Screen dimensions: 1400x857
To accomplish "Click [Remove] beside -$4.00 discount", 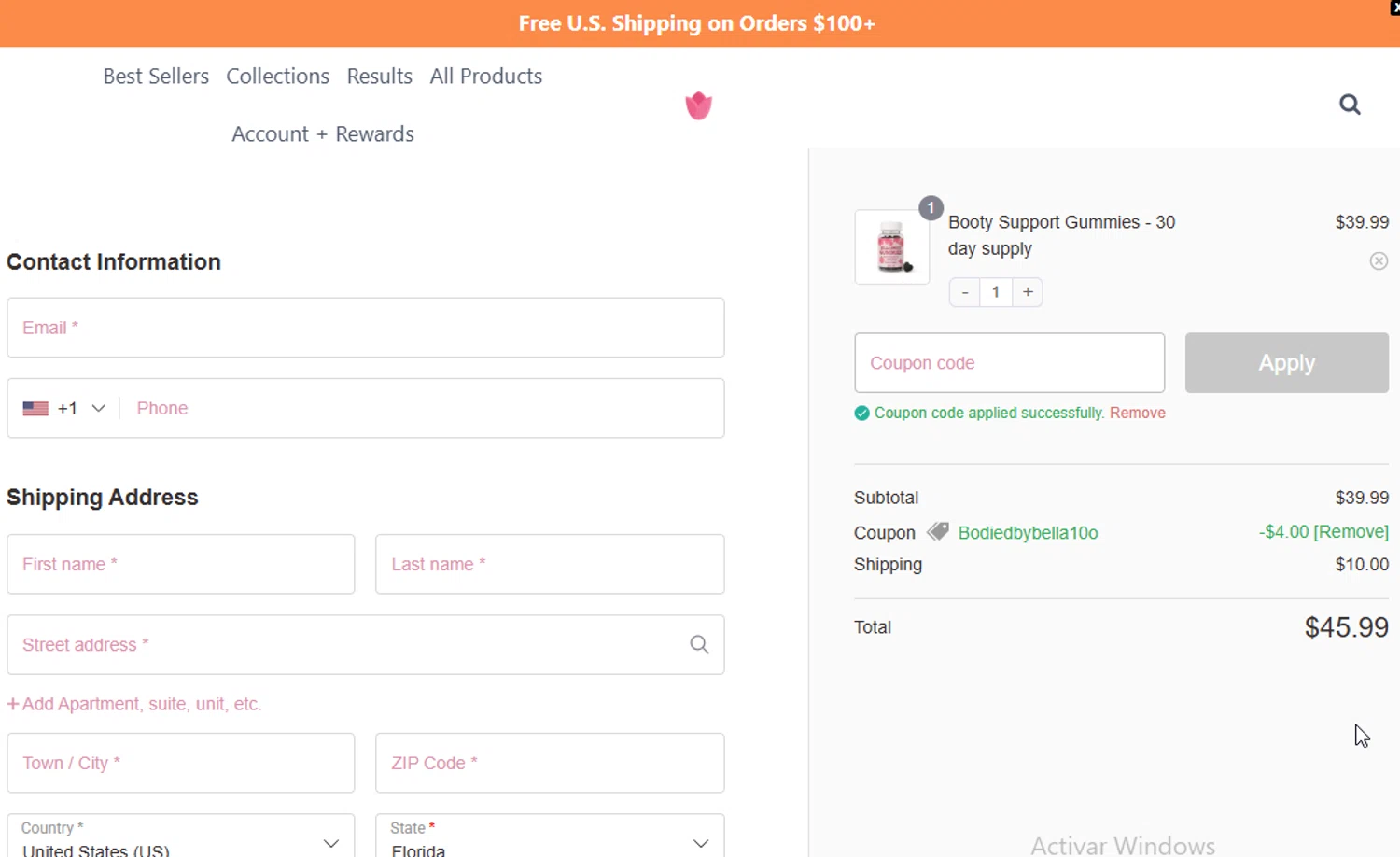I will click(x=1351, y=531).
